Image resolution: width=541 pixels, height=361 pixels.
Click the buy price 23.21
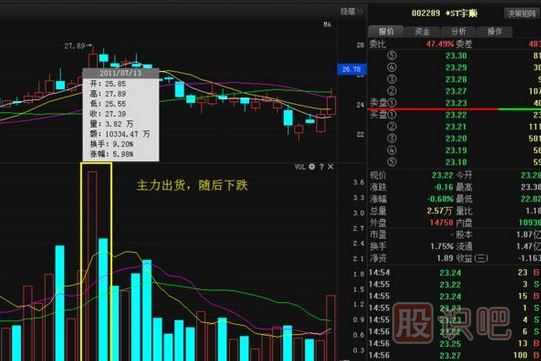coord(456,127)
